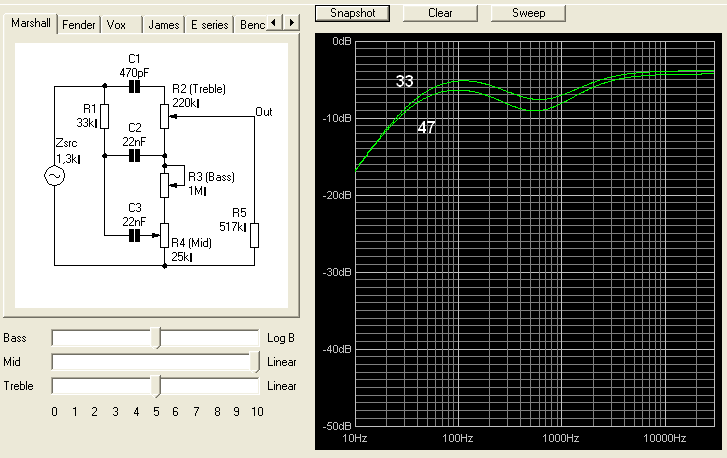This screenshot has height=458, width=727.
Task: Switch to the E series tab
Action: pos(208,24)
